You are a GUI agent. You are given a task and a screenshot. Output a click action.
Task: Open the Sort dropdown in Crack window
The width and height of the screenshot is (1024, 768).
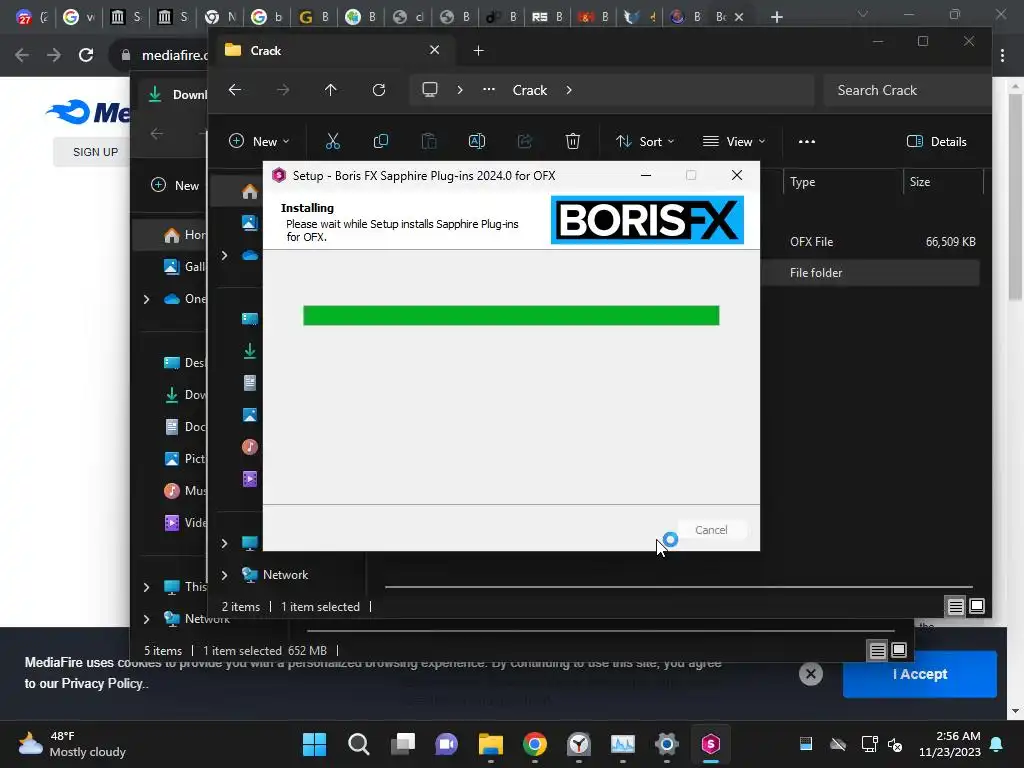645,141
